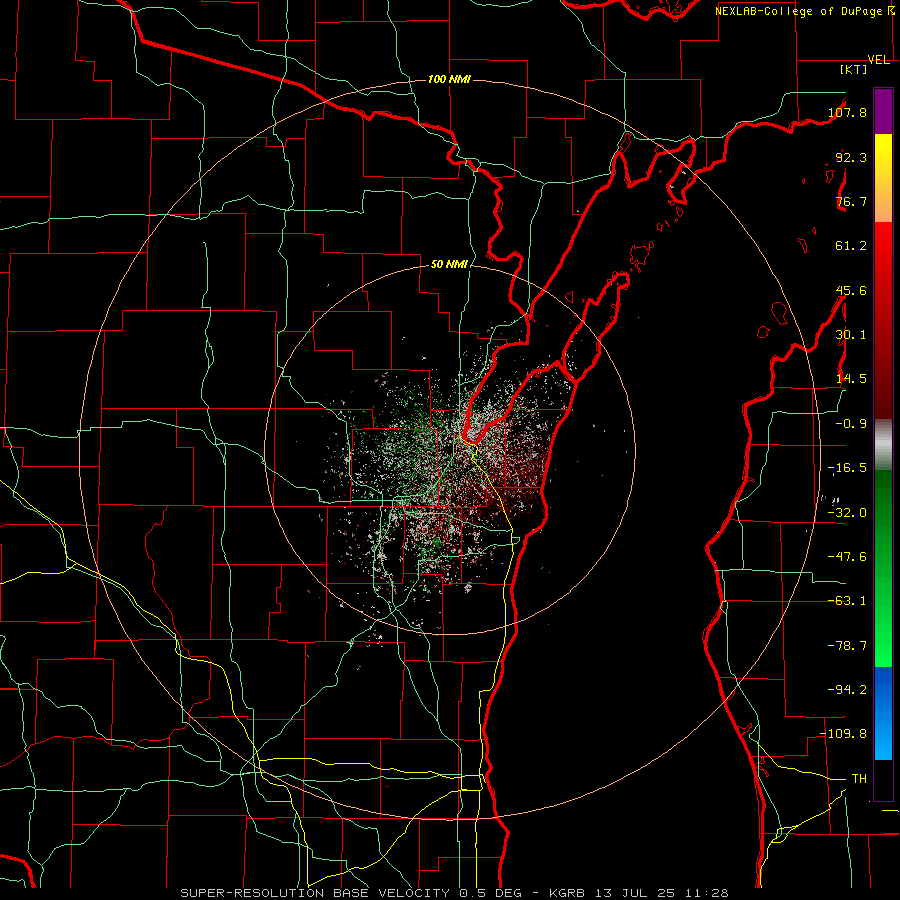Image resolution: width=900 pixels, height=900 pixels.
Task: Click the -47.6 velocity scale value
Action: tap(847, 557)
